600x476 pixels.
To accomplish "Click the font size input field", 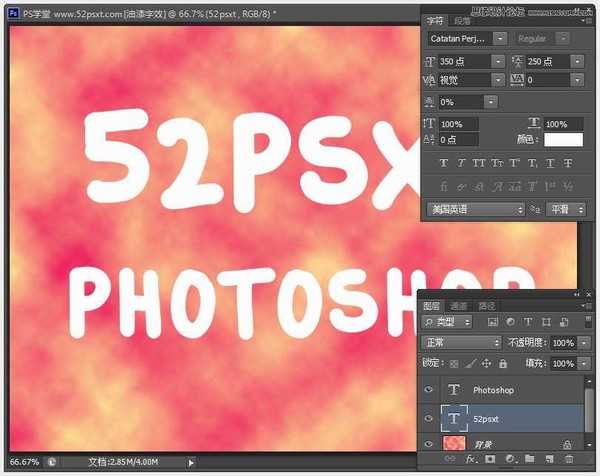I will coord(462,62).
